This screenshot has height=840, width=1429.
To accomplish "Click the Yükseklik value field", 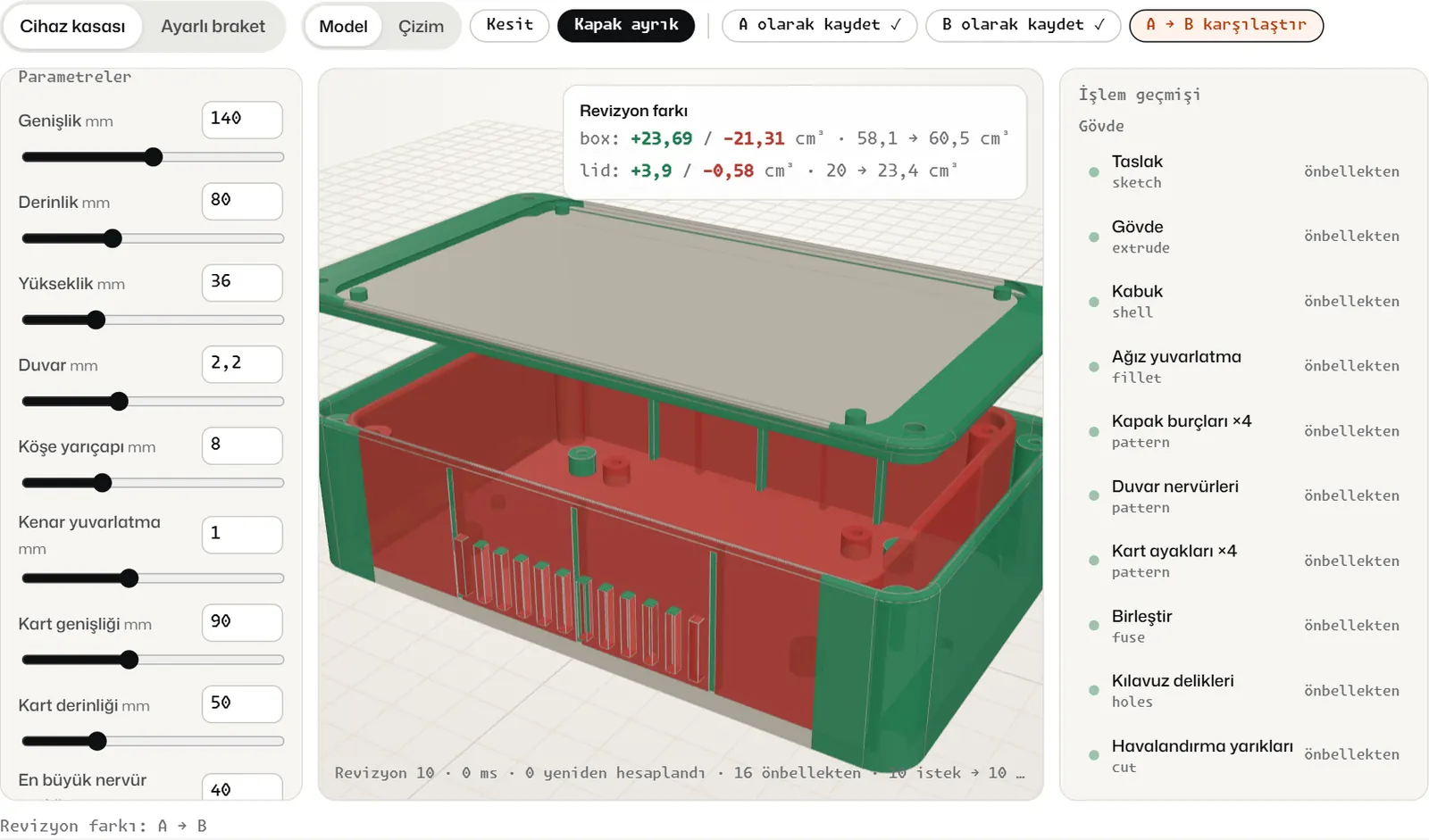I will click(x=242, y=282).
